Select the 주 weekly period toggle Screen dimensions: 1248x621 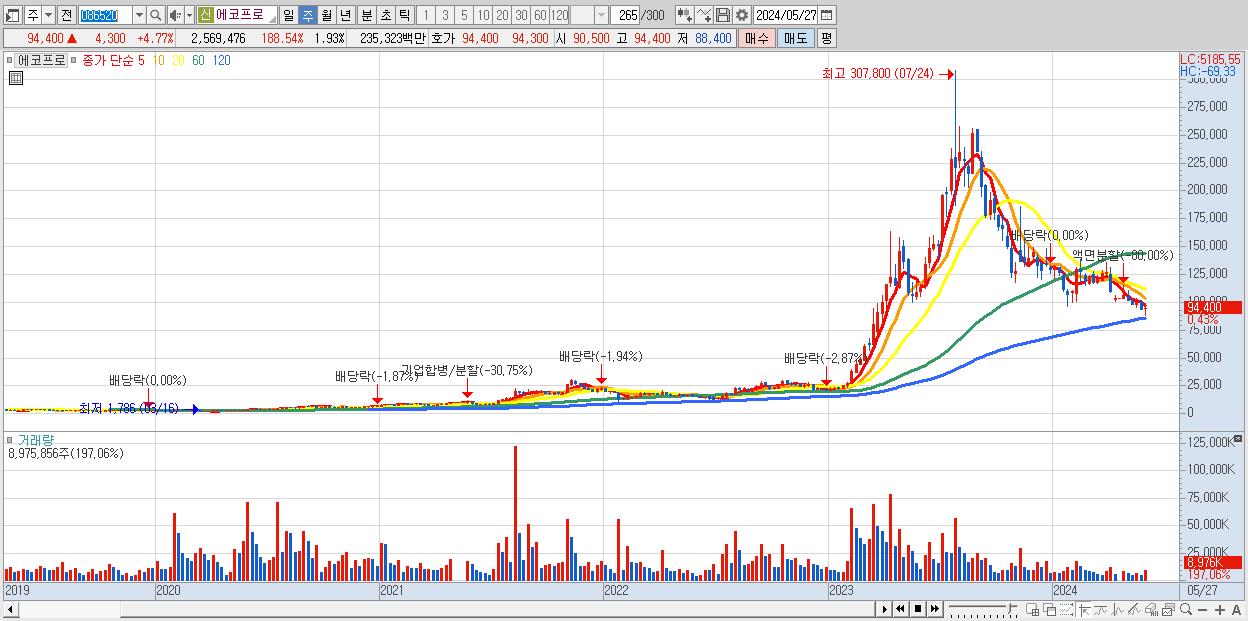coord(307,16)
